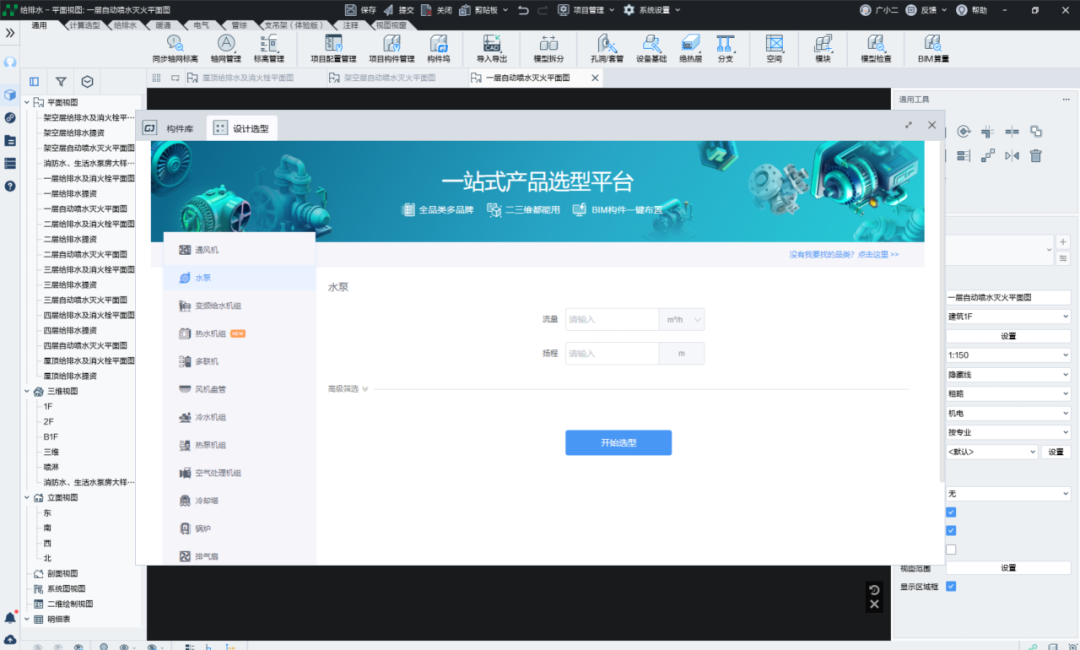The width and height of the screenshot is (1080, 650).
Task: Click the dialog's vertical scrollbar
Action: tap(942, 310)
